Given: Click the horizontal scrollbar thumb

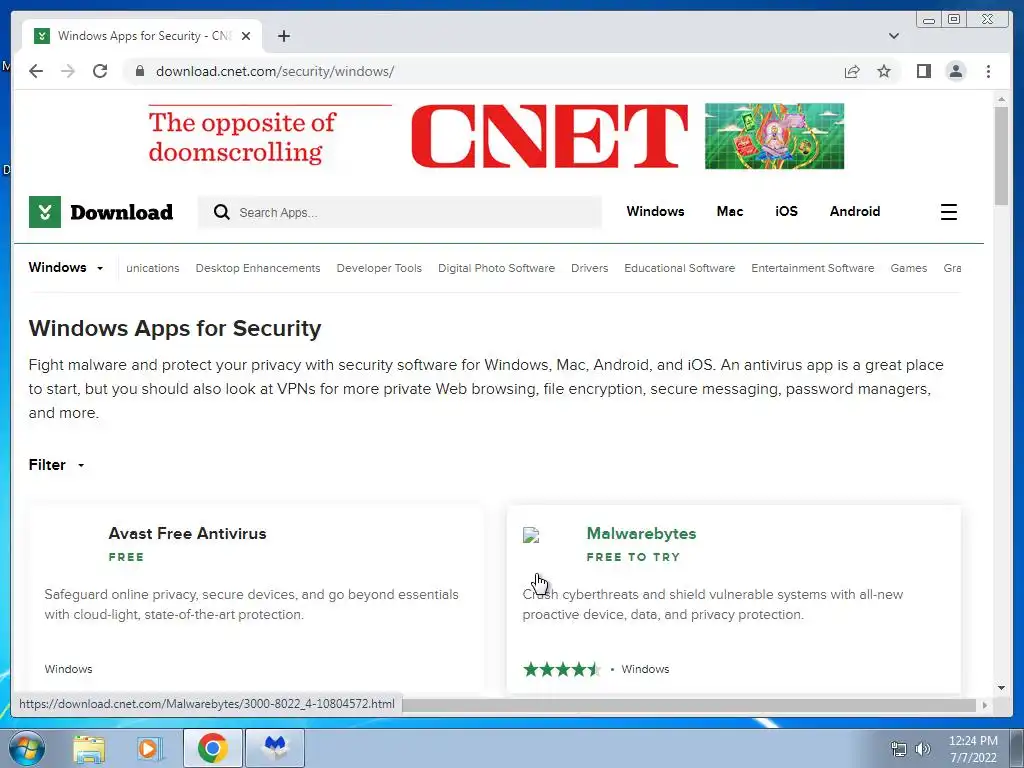Looking at the screenshot, I should click(x=689, y=705).
